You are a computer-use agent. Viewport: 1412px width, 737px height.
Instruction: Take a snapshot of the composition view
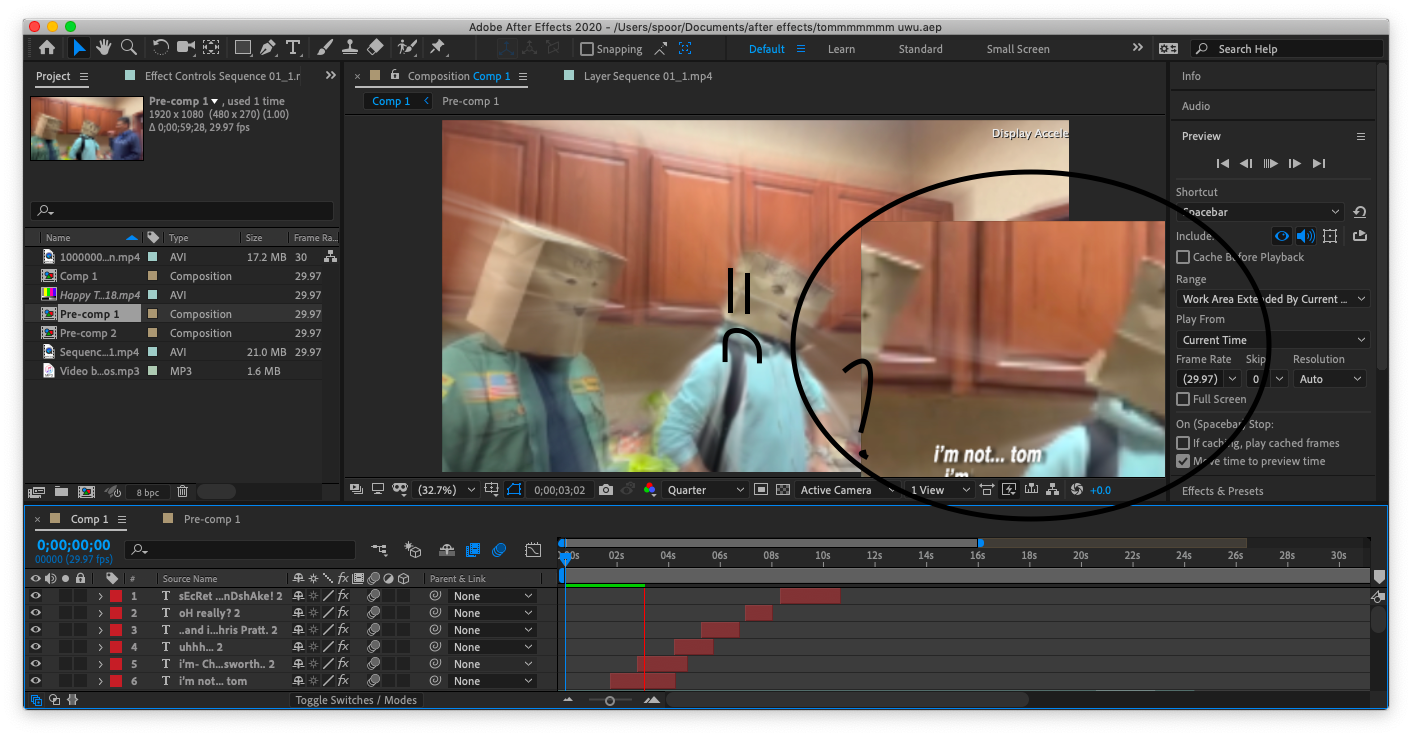coord(605,489)
